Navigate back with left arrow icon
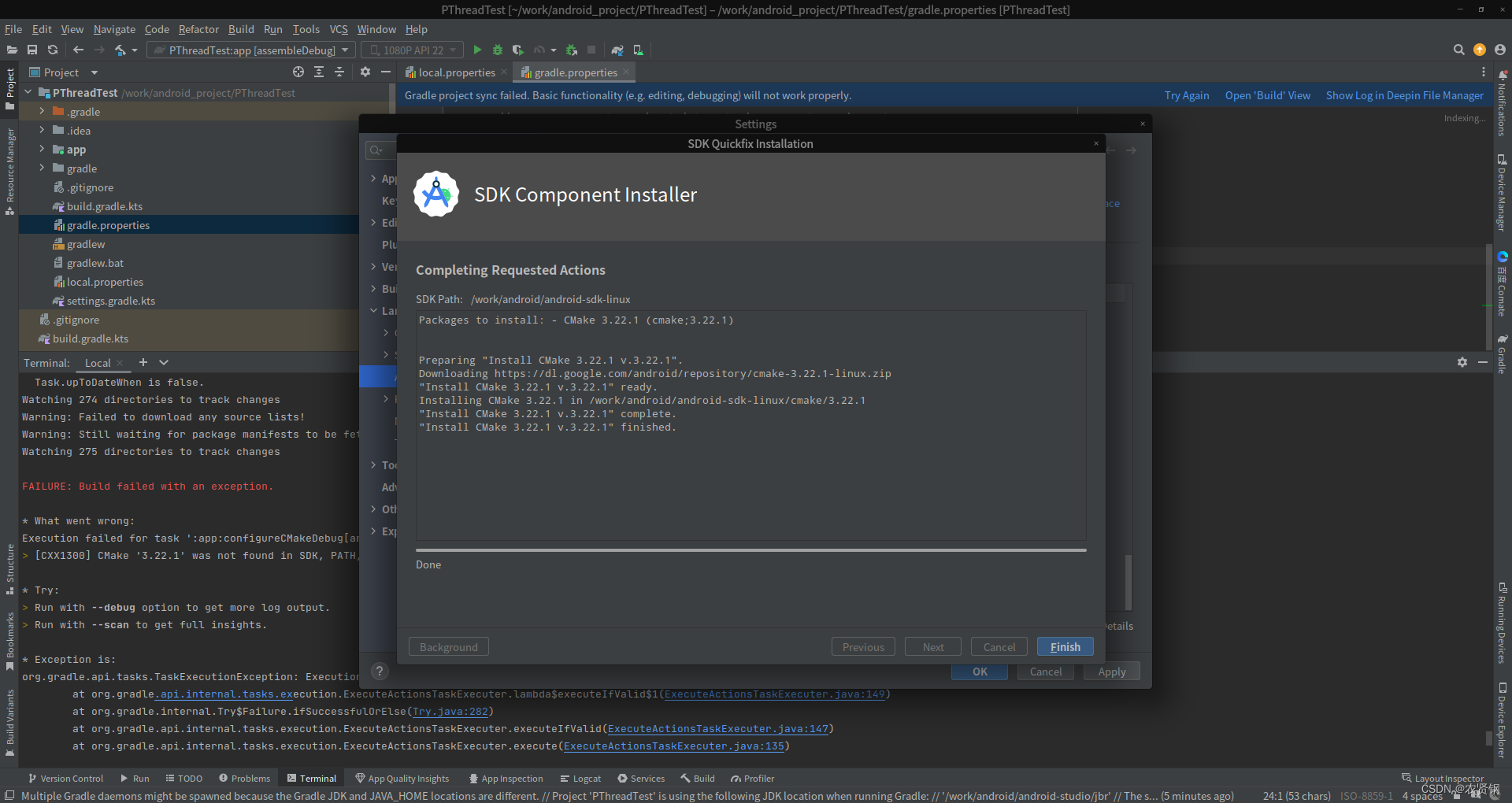This screenshot has width=1512, height=803. click(78, 50)
